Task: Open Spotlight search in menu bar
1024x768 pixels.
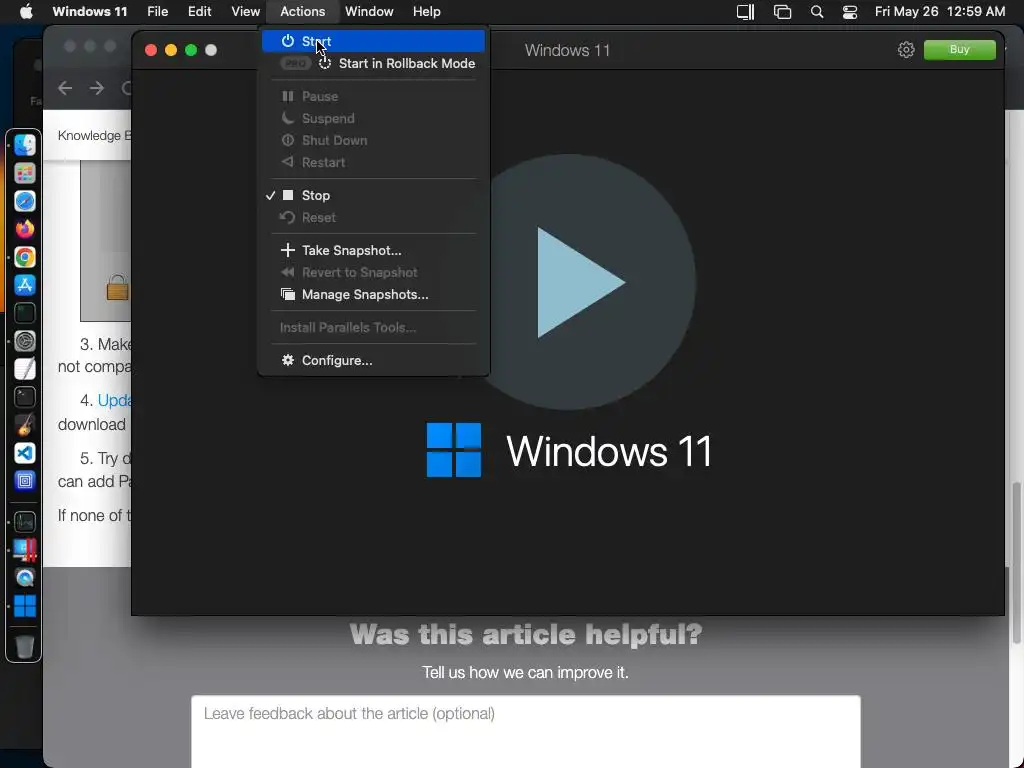Action: coord(816,12)
